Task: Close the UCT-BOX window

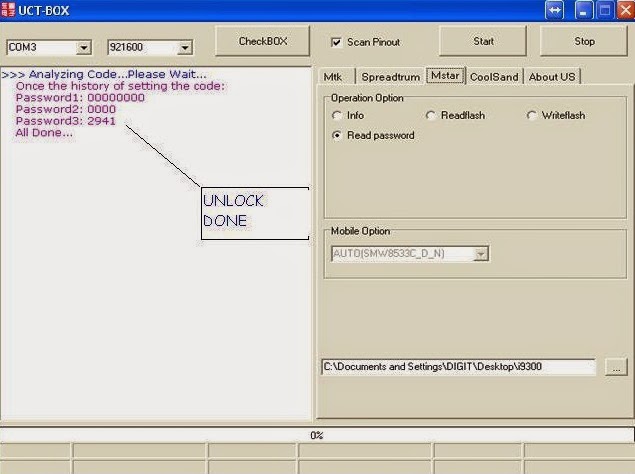Action: [x=626, y=11]
